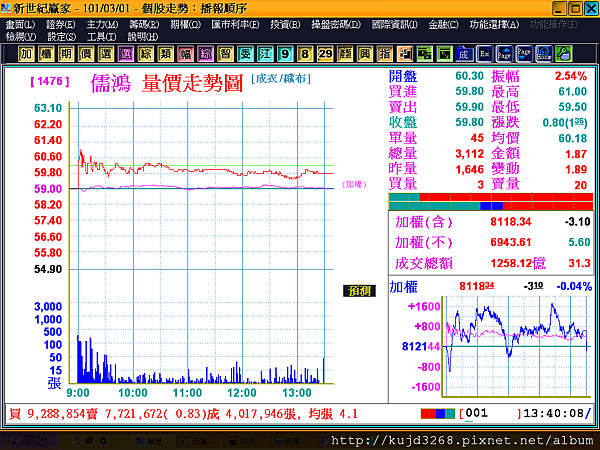Screen dimensions: 600x450
Task: Open the 金融(C) menu
Action: point(443,24)
